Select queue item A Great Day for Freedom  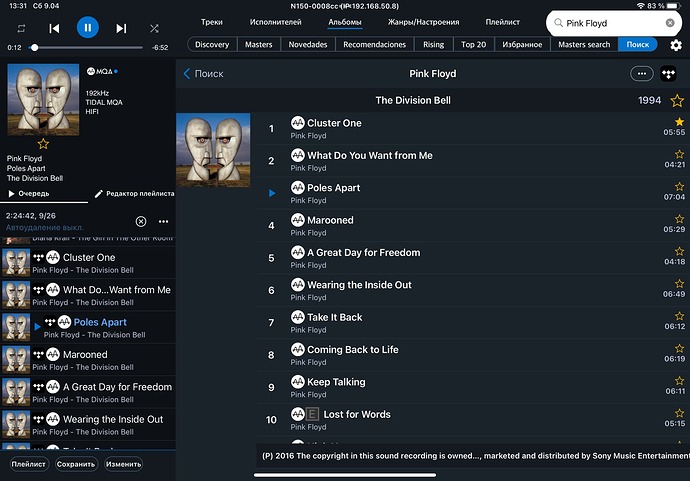tap(88, 392)
